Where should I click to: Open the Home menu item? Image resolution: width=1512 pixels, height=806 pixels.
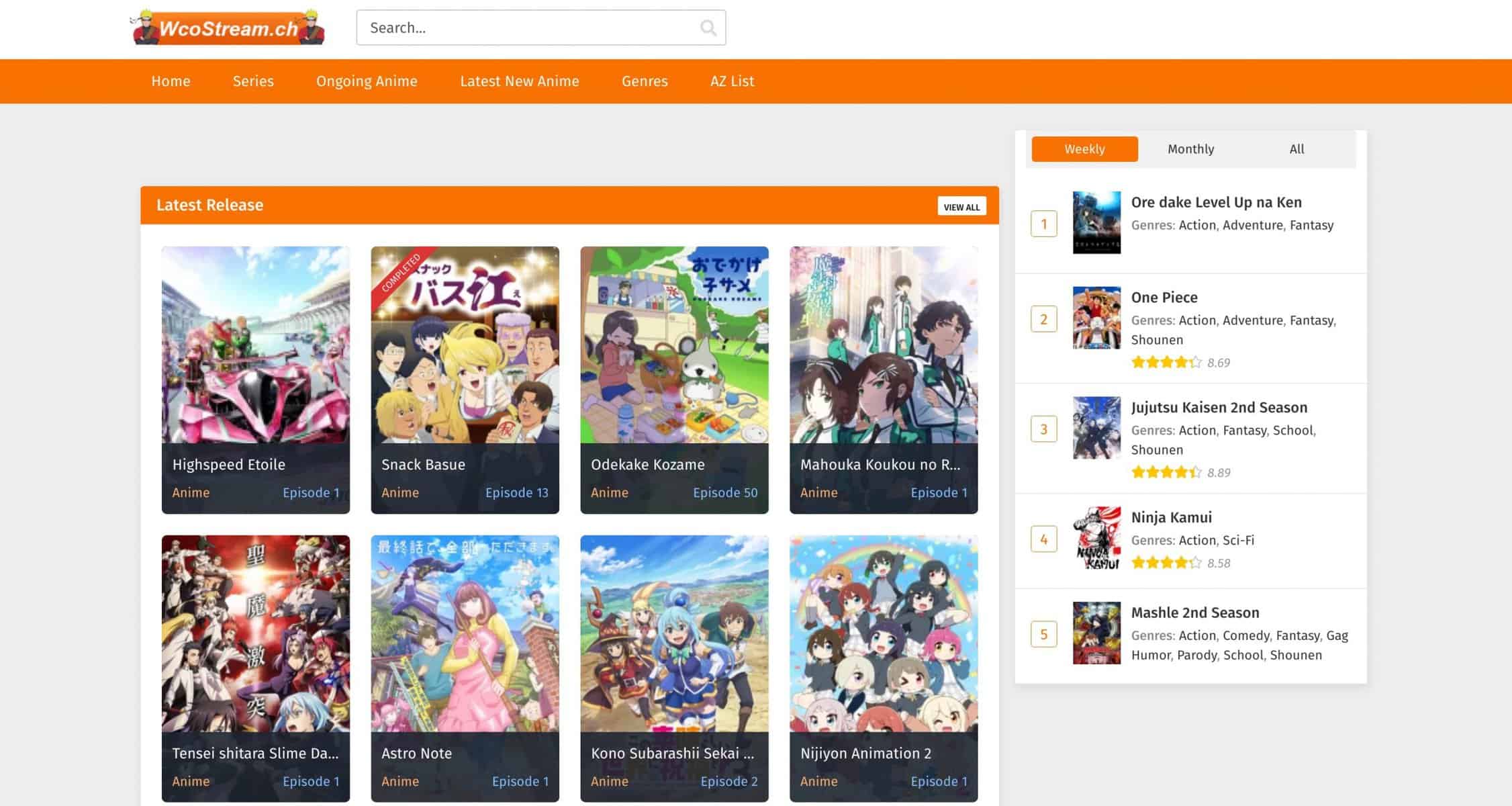pos(171,81)
